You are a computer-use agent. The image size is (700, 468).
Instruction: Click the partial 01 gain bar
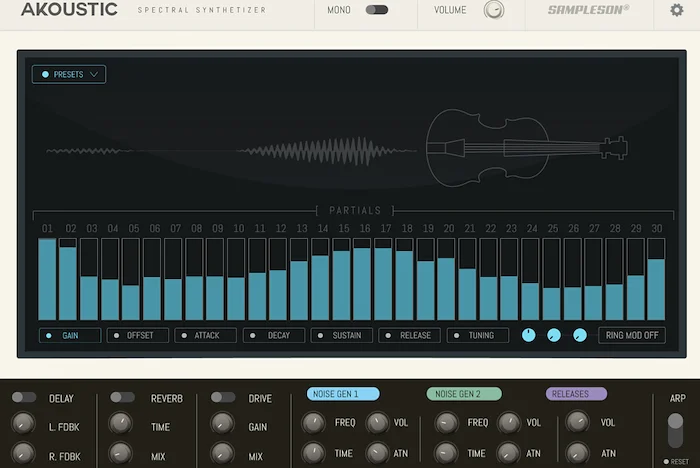point(47,279)
